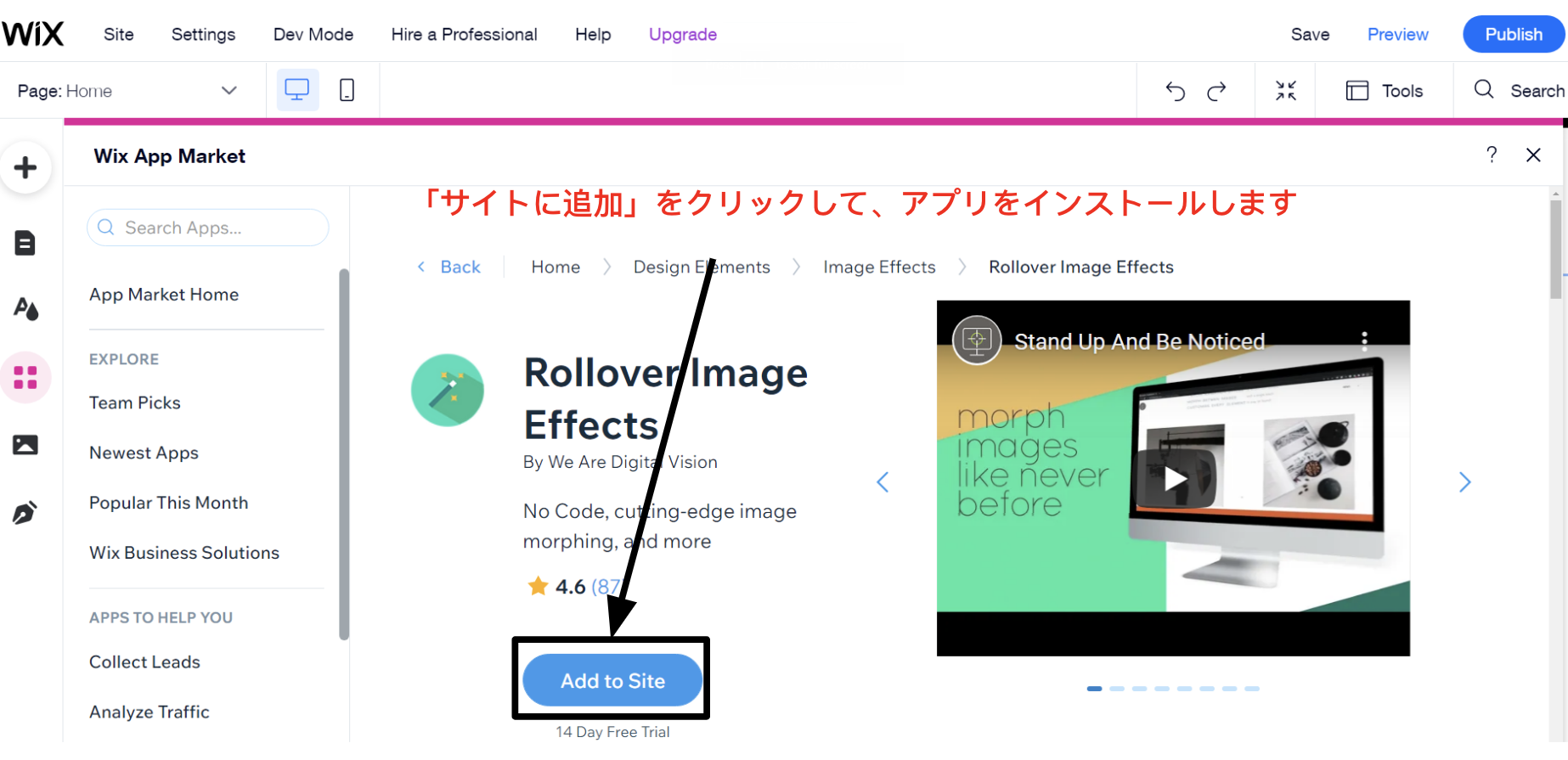Open the Add elements plus icon
Viewport: 1568px width, 760px height.
pos(25,167)
